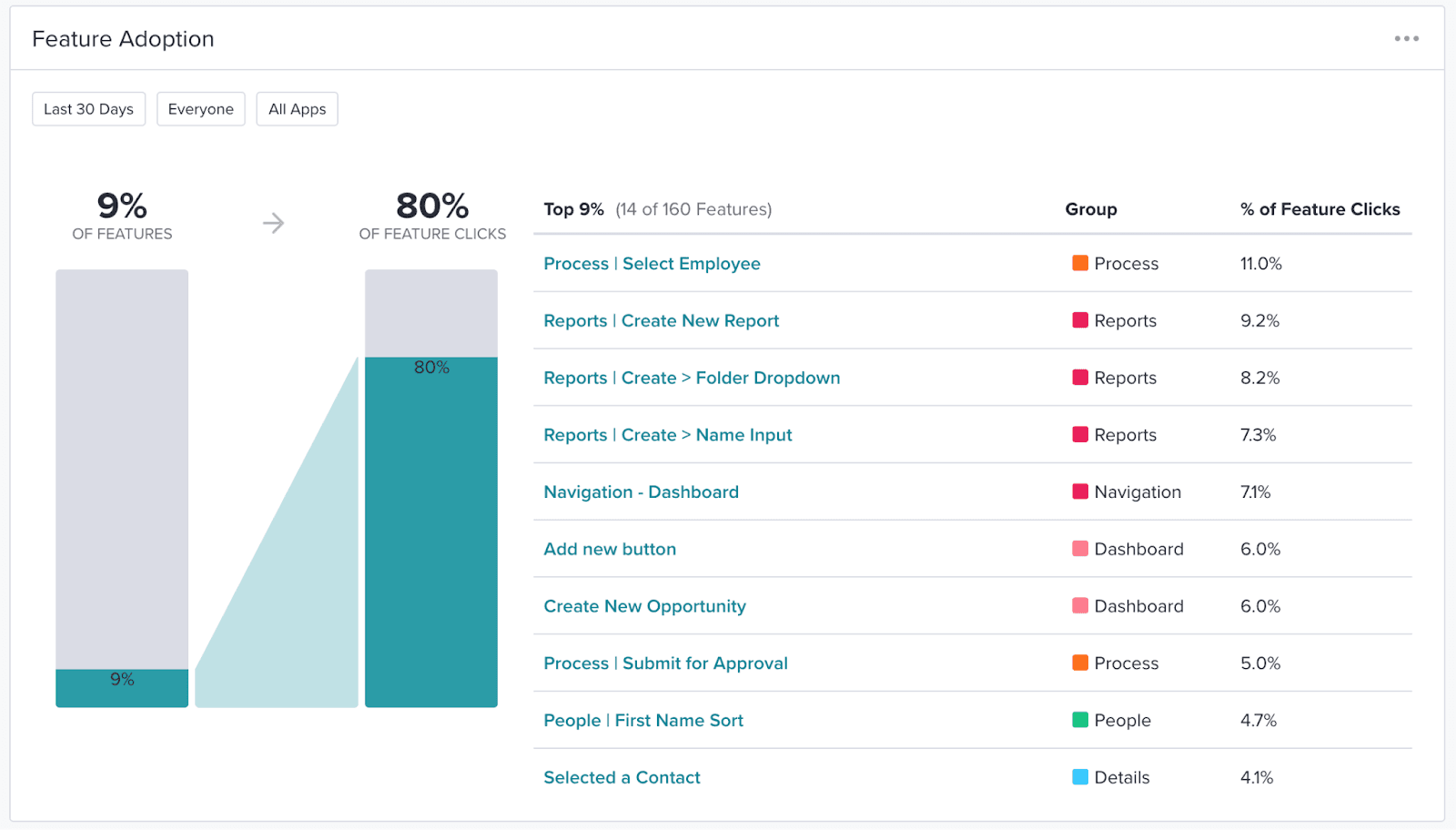The width and height of the screenshot is (1456, 830).
Task: Click the arrow between the percentages
Action: pyautogui.click(x=273, y=223)
